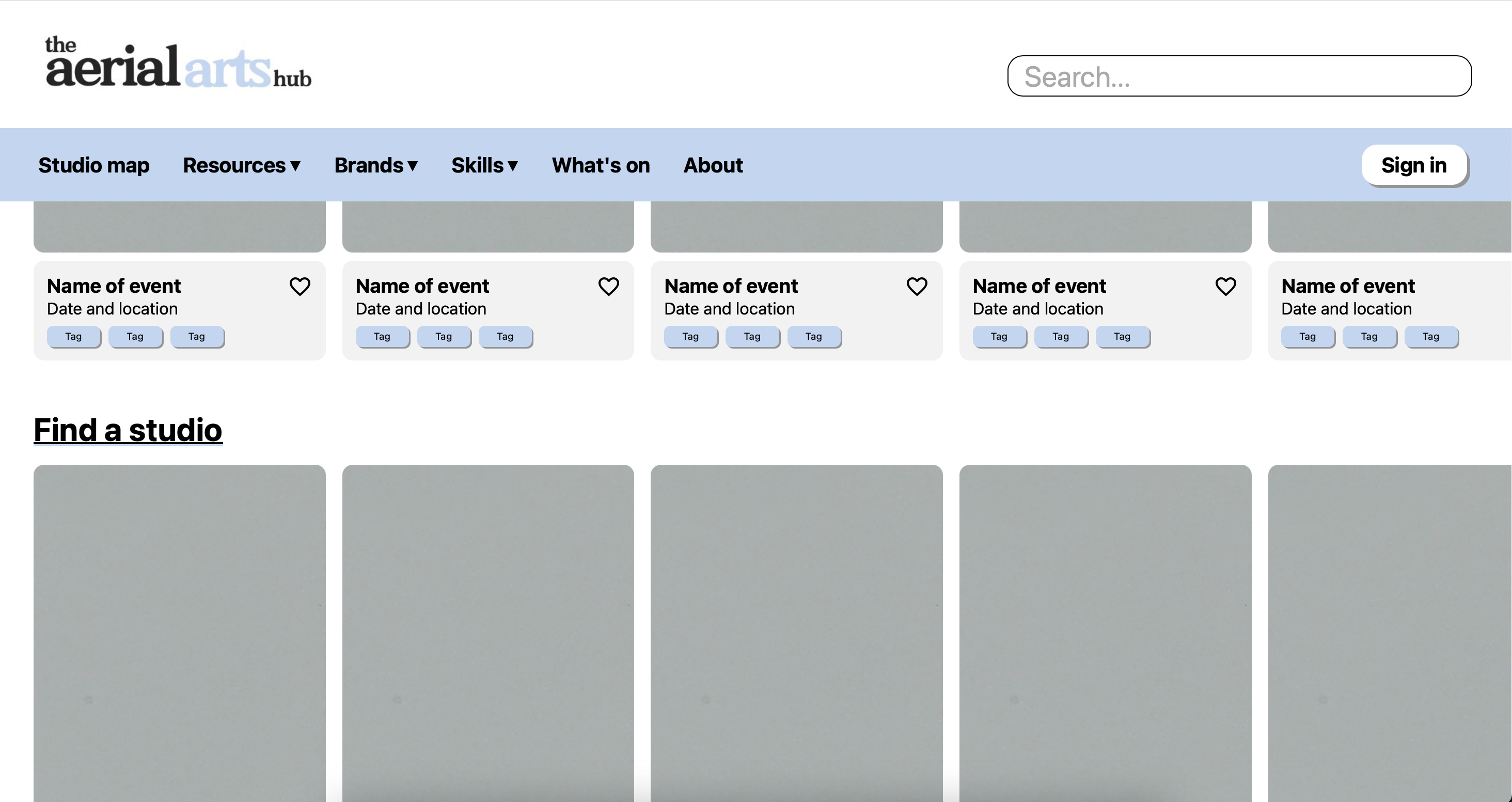Click fourth event's Date and location text

tap(1038, 309)
